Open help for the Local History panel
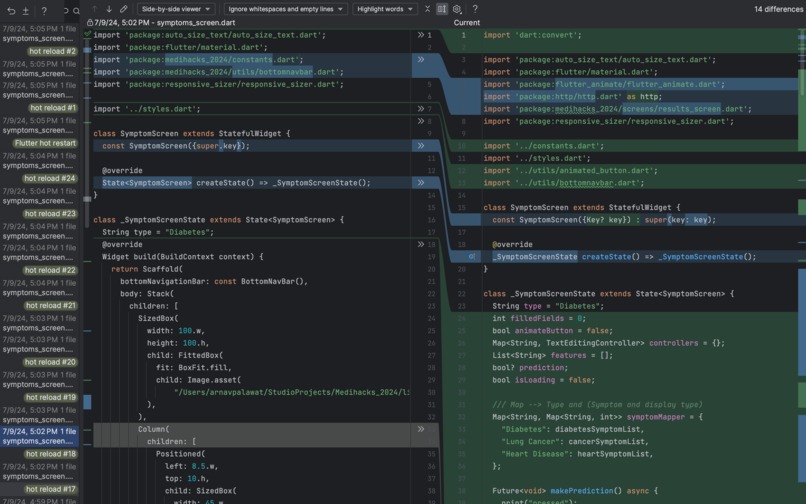 click(44, 10)
